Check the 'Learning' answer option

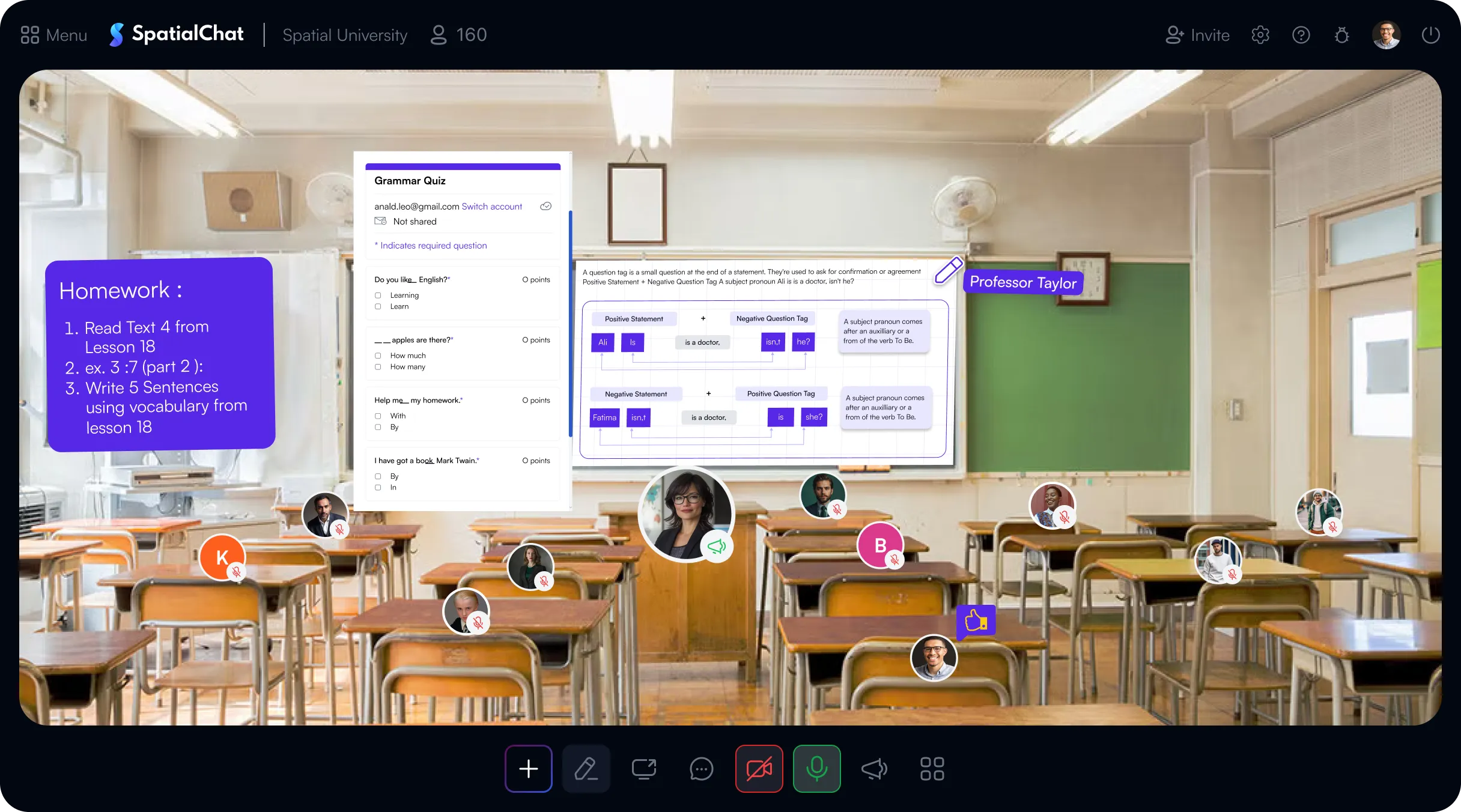(x=378, y=295)
